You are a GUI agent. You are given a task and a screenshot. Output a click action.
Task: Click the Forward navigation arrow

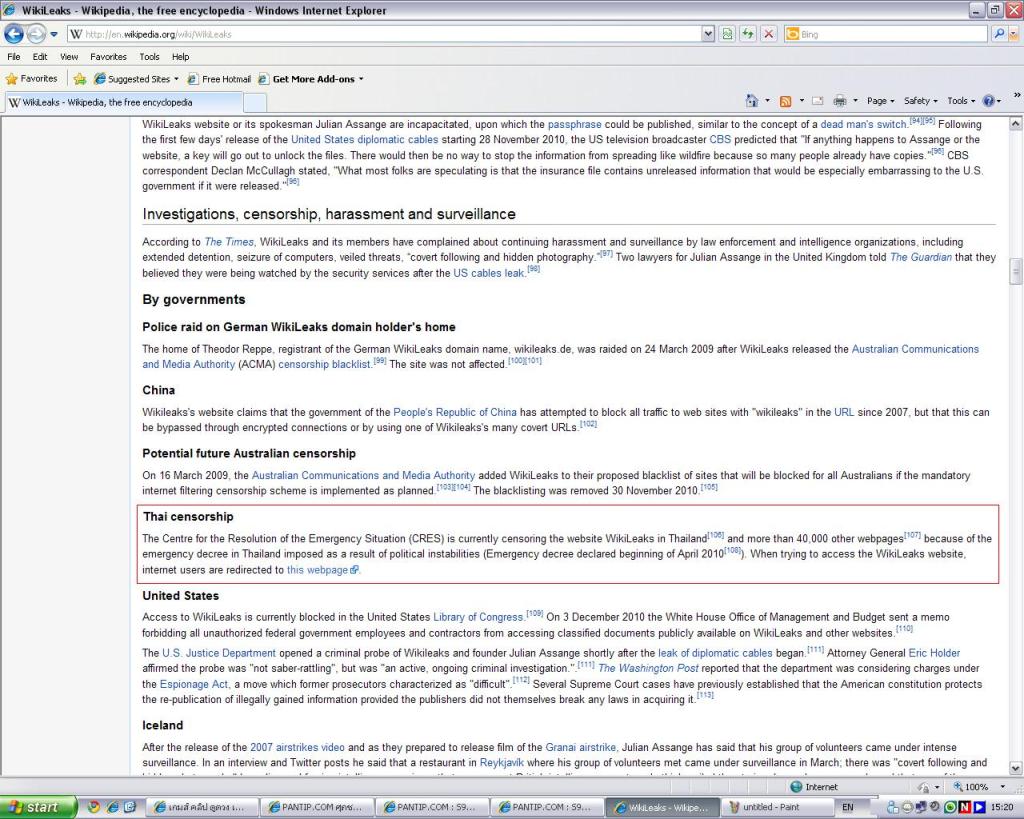point(37,33)
